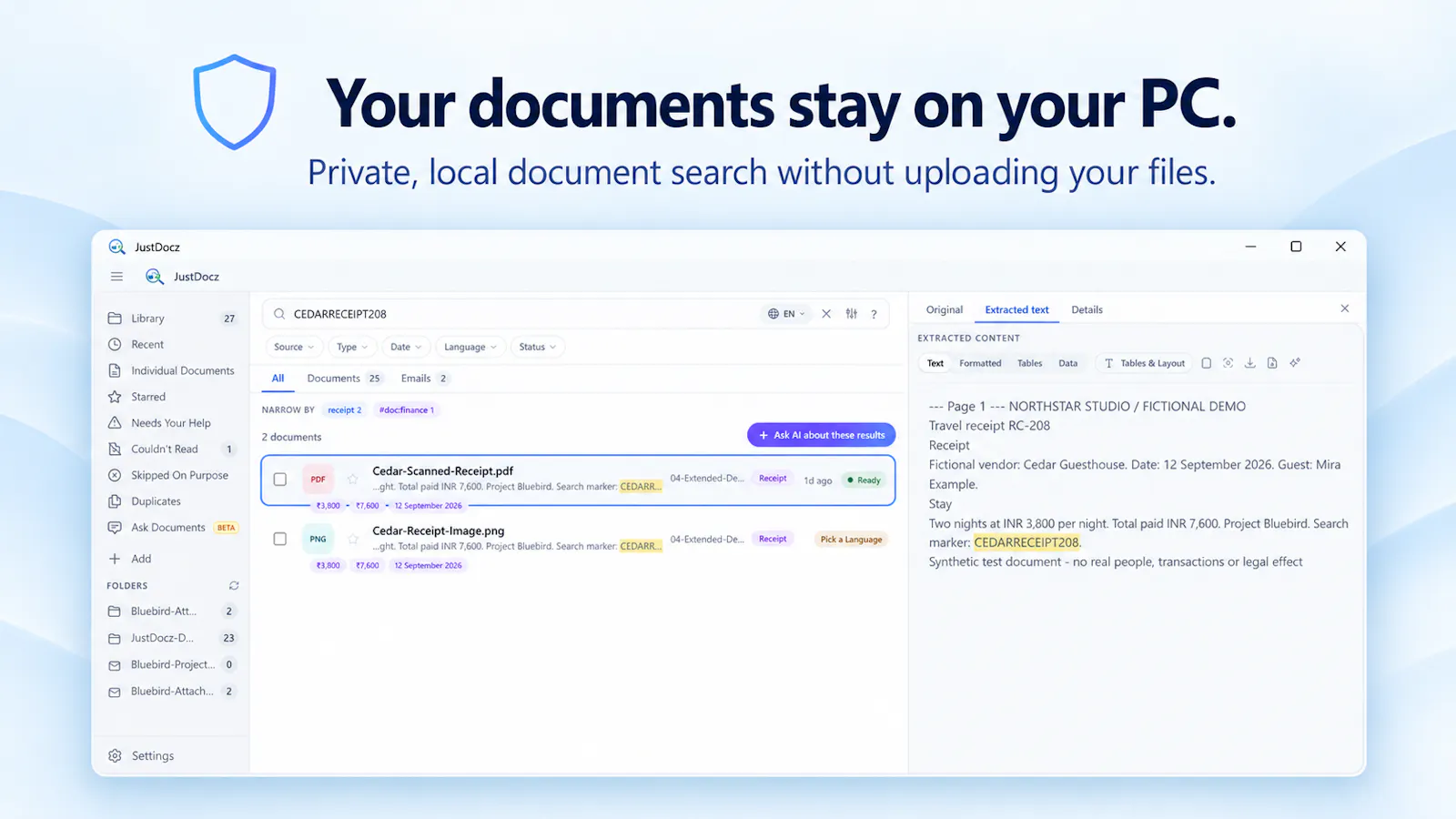1456x819 pixels.
Task: Check the box for Cedar-Receipt-Image.png
Action: click(280, 539)
